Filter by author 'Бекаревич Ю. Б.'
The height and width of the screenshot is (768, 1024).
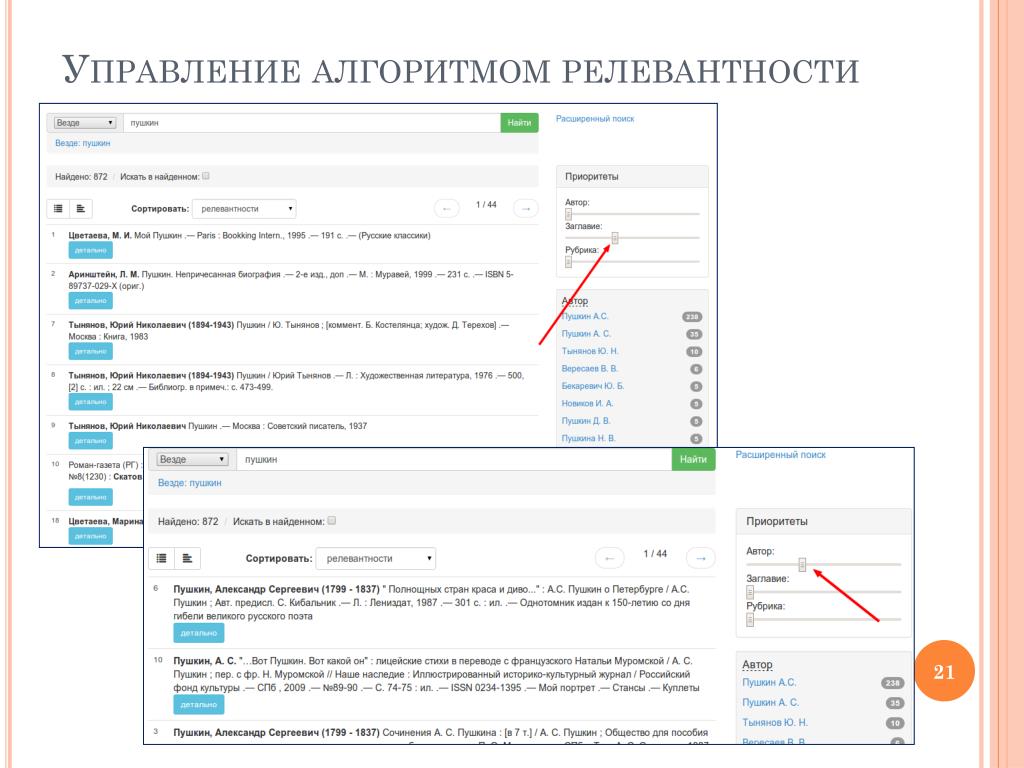pyautogui.click(x=593, y=386)
